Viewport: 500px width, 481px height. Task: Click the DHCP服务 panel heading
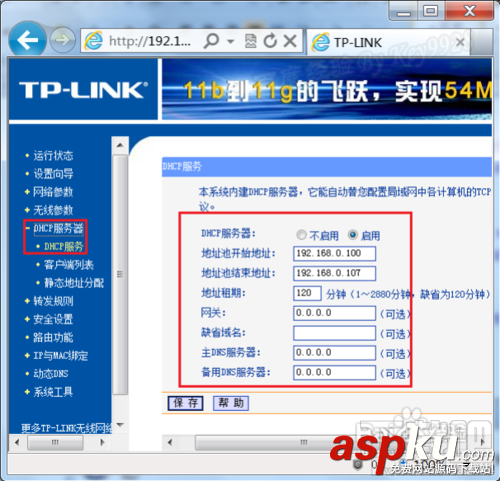pyautogui.click(x=182, y=166)
